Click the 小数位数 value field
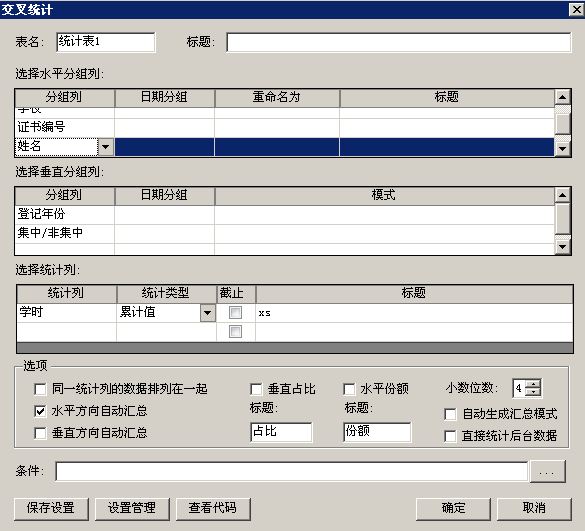The height and width of the screenshot is (531, 585). coord(519,388)
